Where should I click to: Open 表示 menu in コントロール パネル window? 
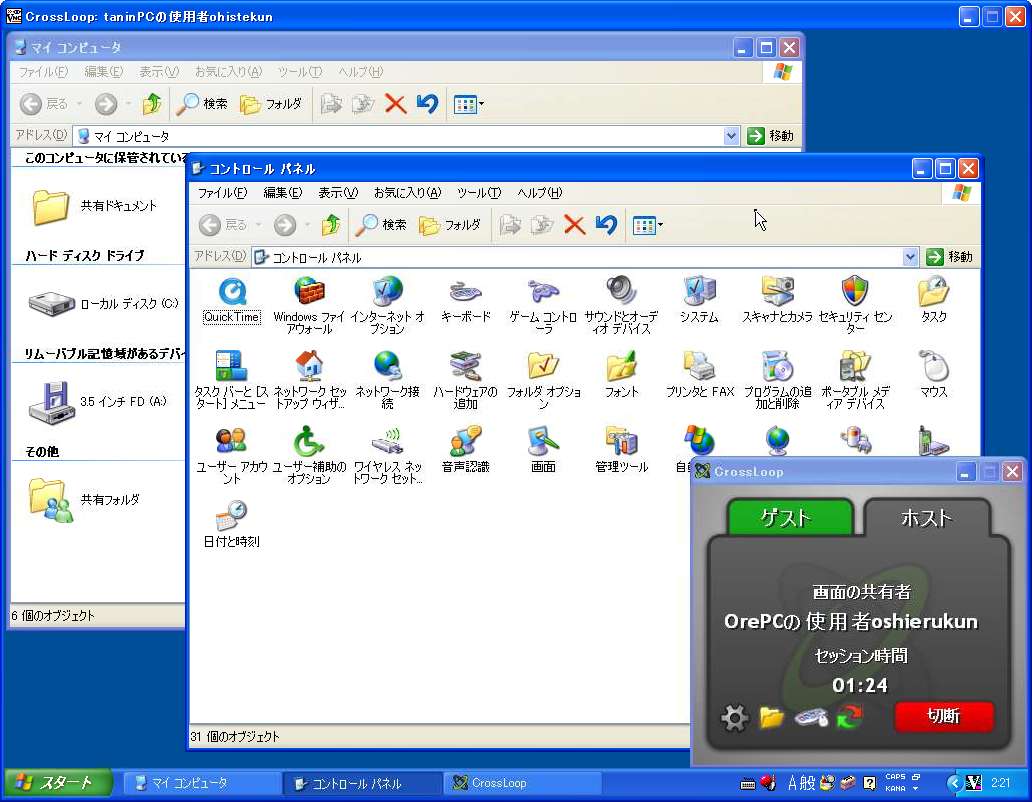click(338, 193)
